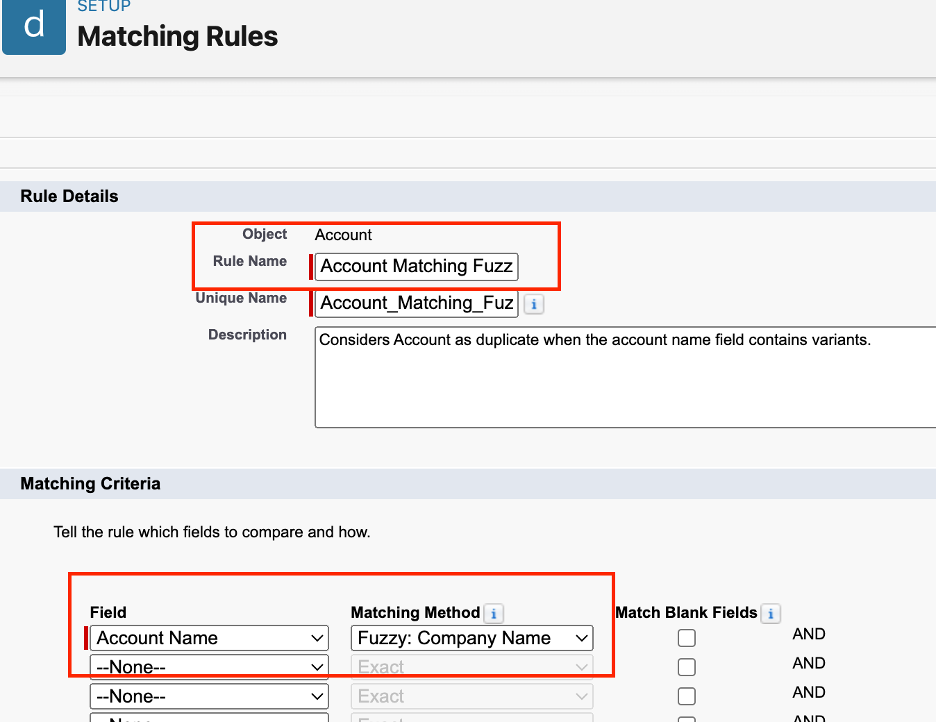
Task: Click the Rule Details section header bar
Action: point(70,196)
